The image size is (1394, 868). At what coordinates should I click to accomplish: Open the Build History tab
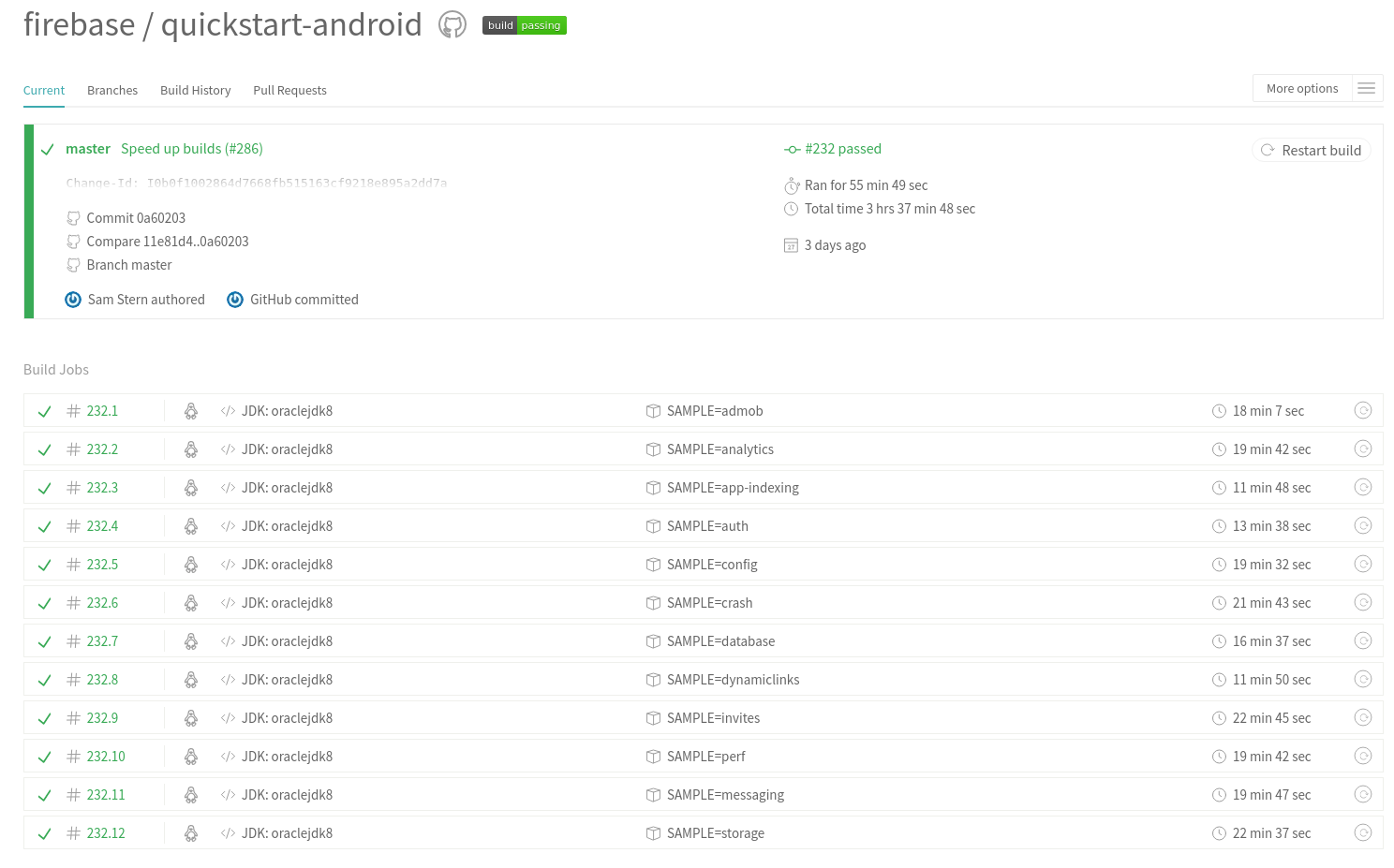(x=195, y=90)
